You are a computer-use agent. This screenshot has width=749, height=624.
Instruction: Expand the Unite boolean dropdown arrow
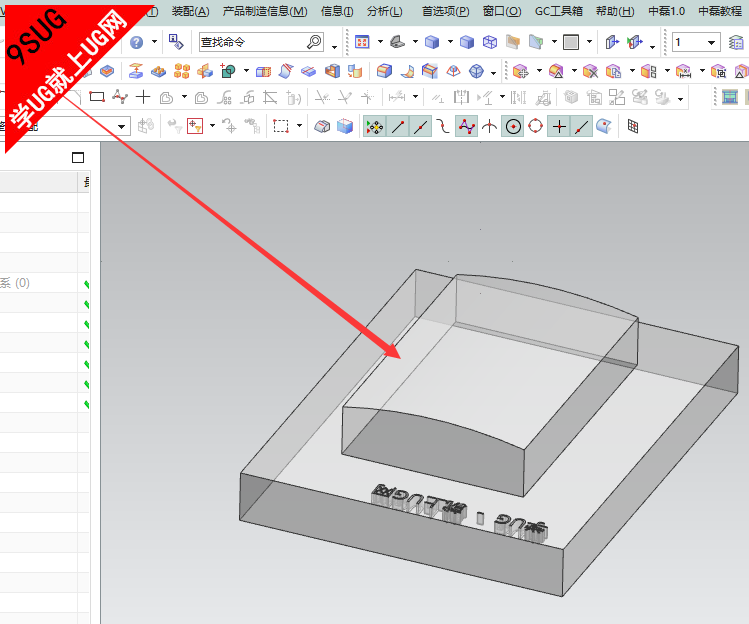point(246,71)
